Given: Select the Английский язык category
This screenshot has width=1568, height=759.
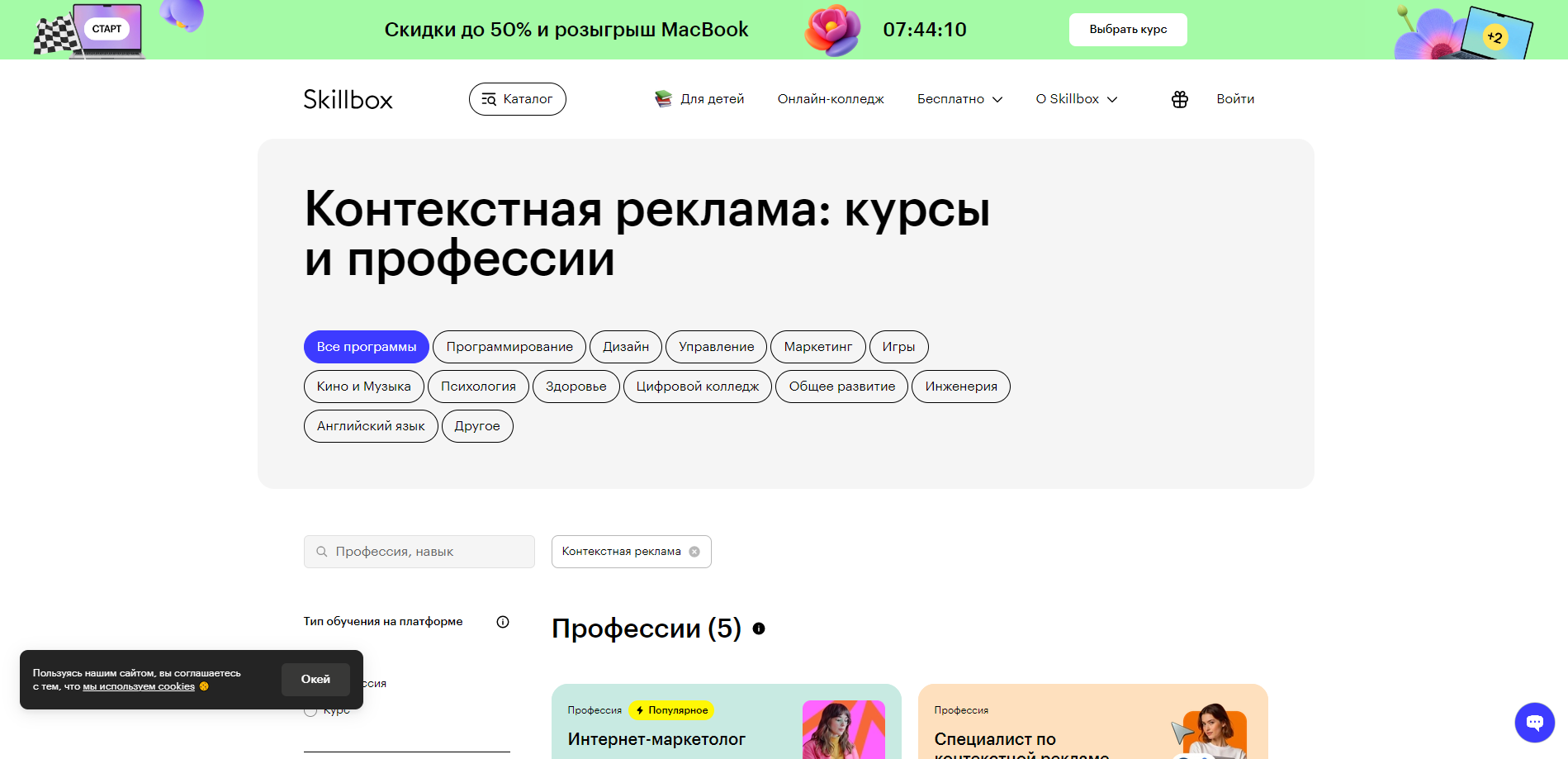Looking at the screenshot, I should (371, 426).
